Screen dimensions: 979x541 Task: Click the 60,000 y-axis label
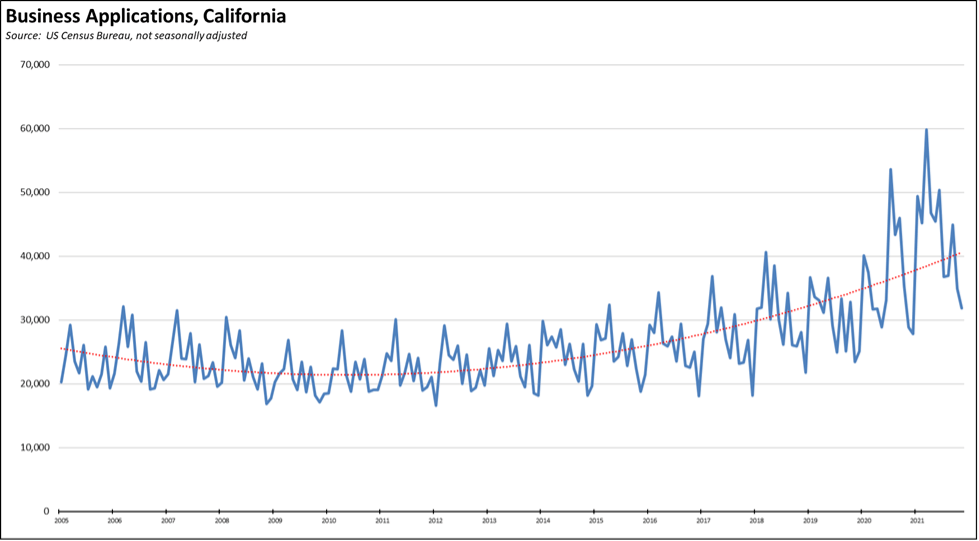[35, 129]
